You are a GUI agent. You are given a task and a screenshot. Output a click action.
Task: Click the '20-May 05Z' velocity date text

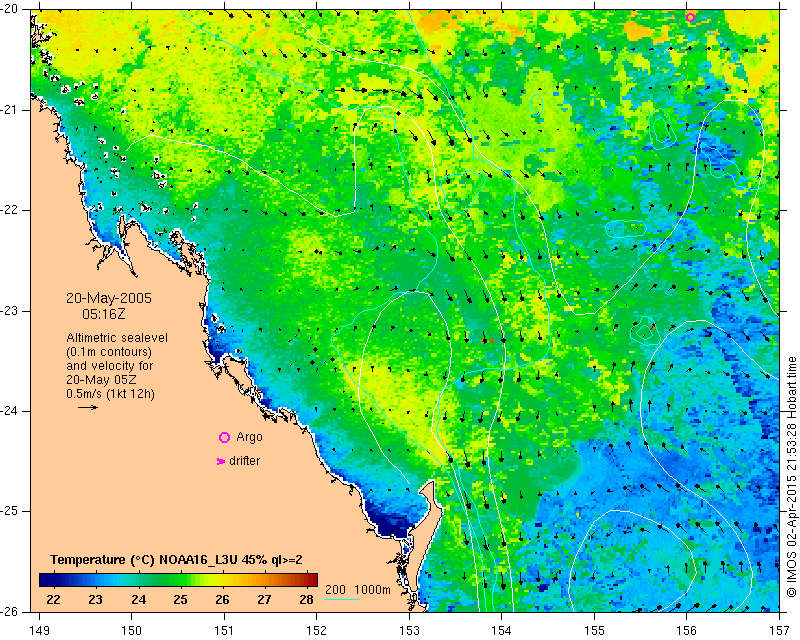pos(101,380)
